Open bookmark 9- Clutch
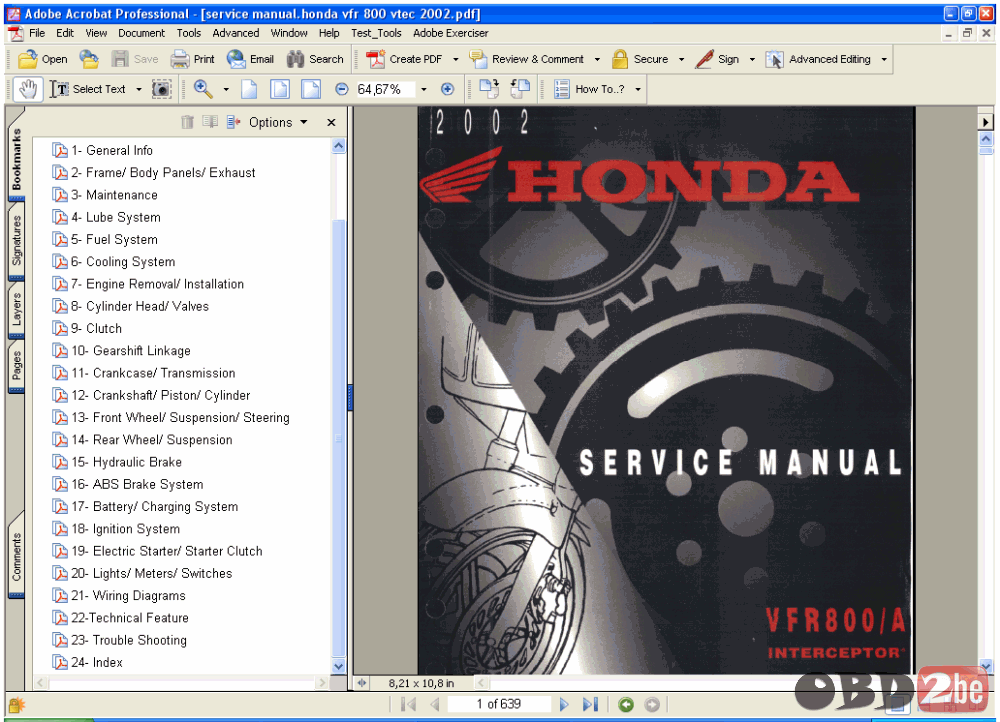 tap(96, 328)
